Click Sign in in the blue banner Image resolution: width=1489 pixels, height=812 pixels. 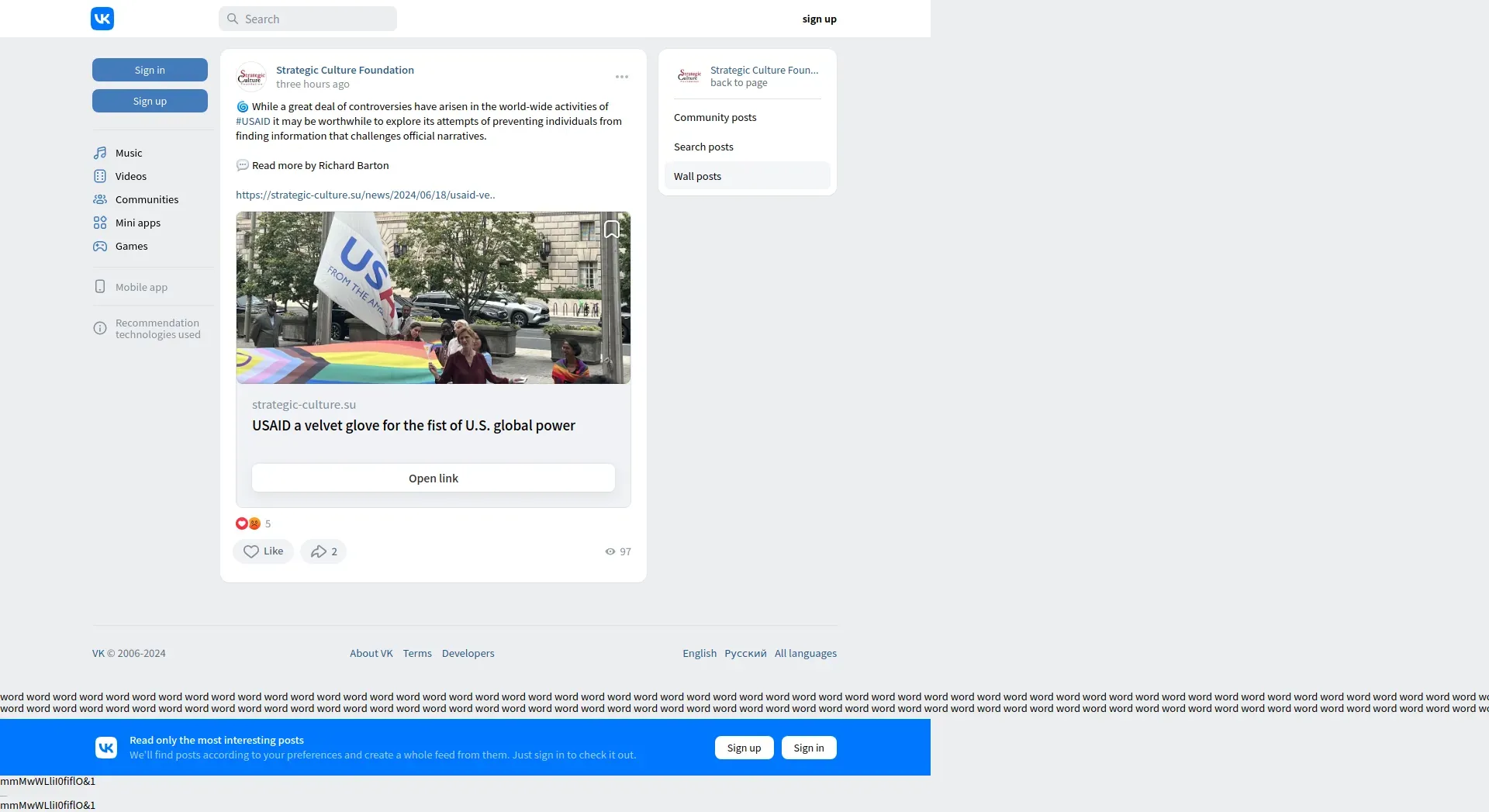coord(809,748)
